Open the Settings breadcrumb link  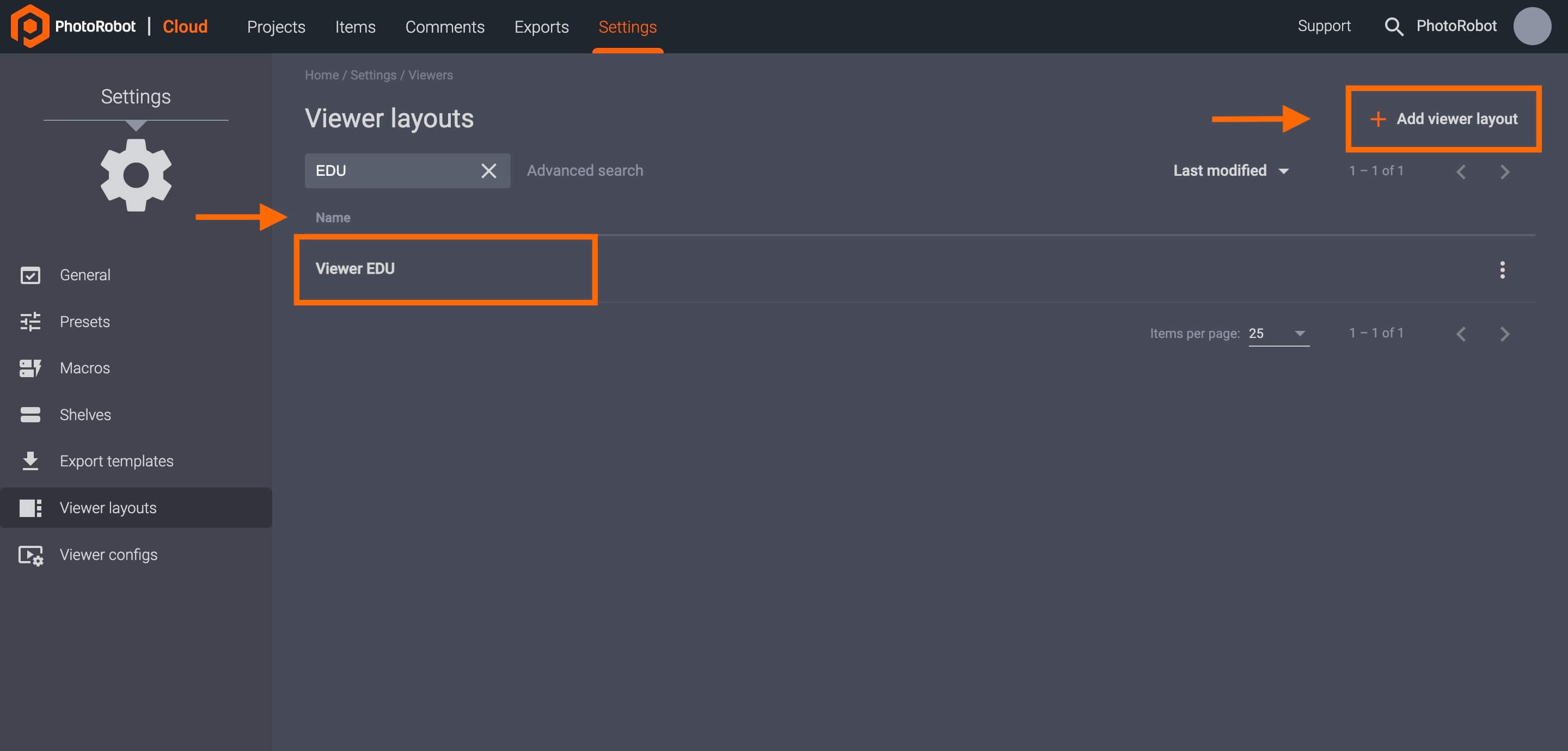(372, 75)
